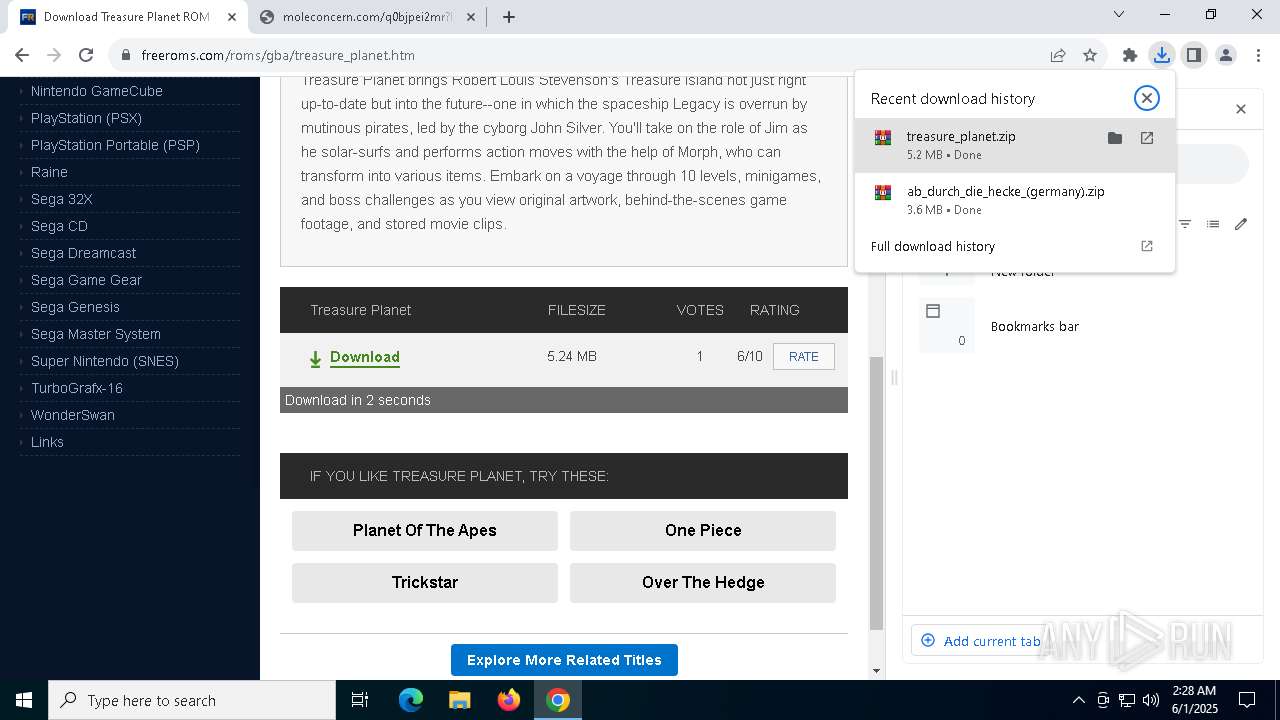The image size is (1280, 720).
Task: Show hidden system tray icons
Action: [x=1078, y=700]
